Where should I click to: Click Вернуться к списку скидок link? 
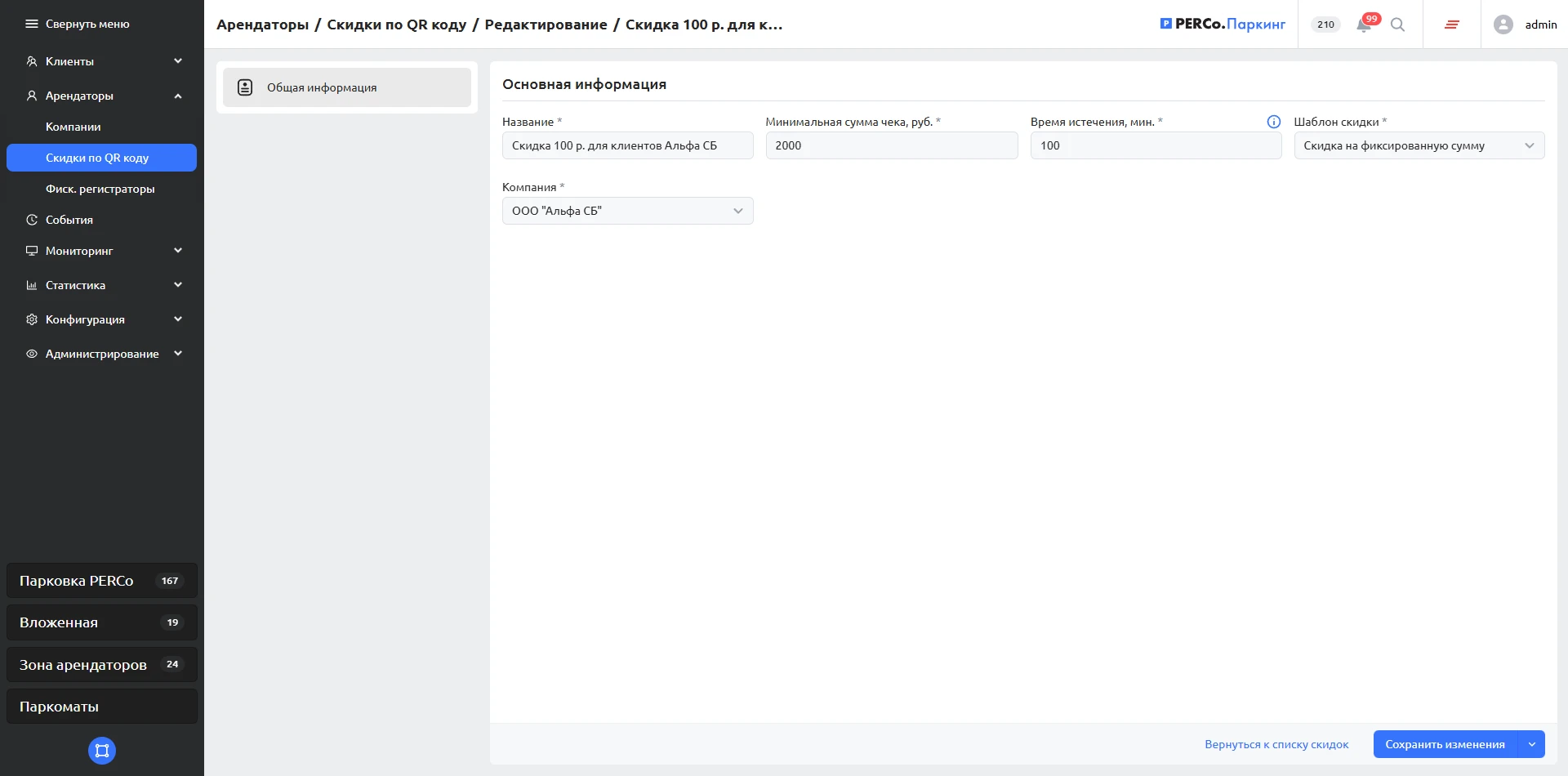tap(1276, 744)
